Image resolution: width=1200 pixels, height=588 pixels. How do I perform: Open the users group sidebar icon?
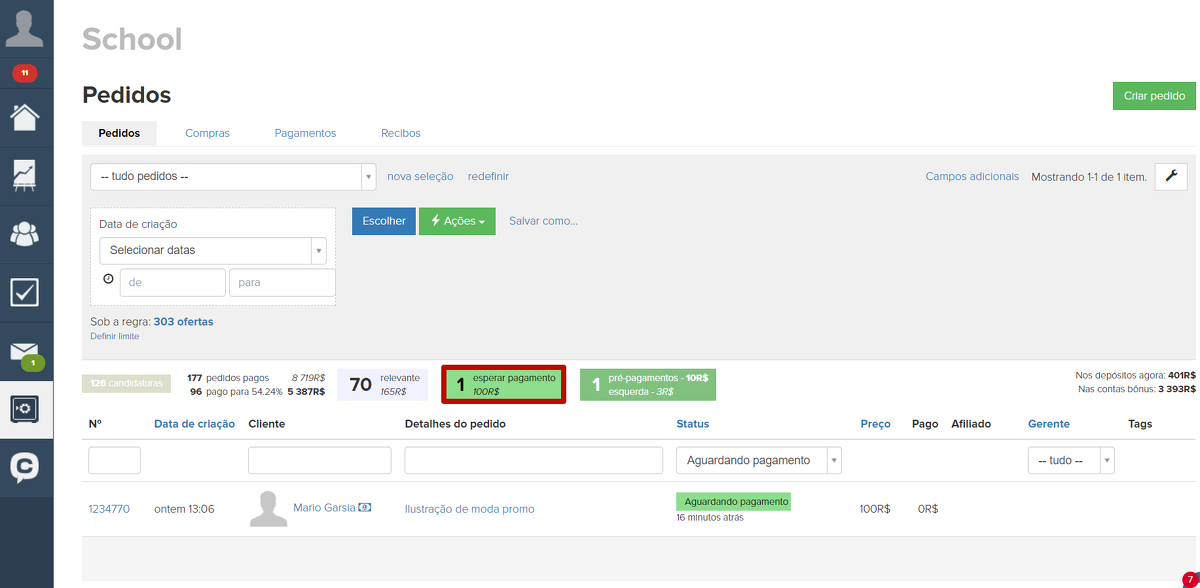[25, 234]
